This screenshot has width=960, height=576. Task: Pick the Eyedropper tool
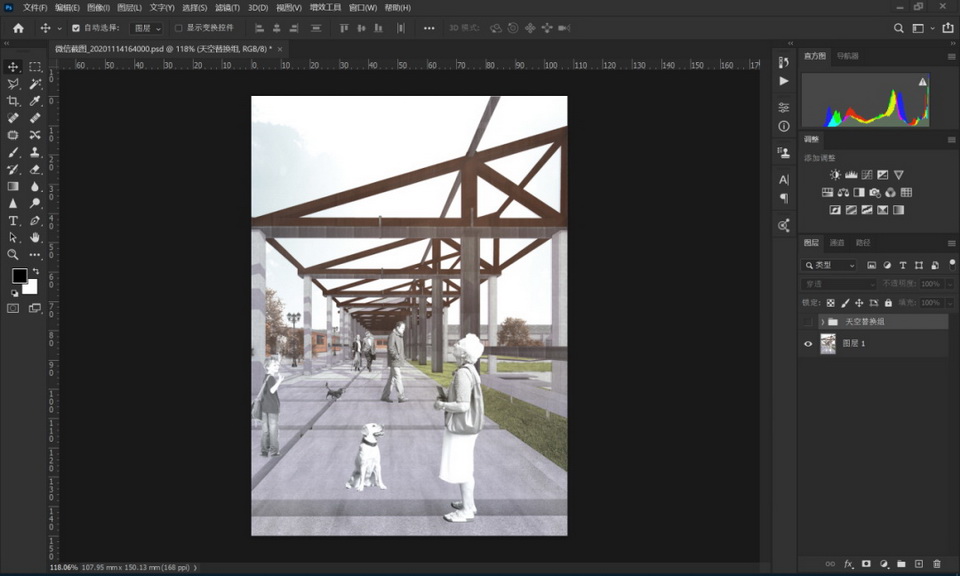click(35, 101)
